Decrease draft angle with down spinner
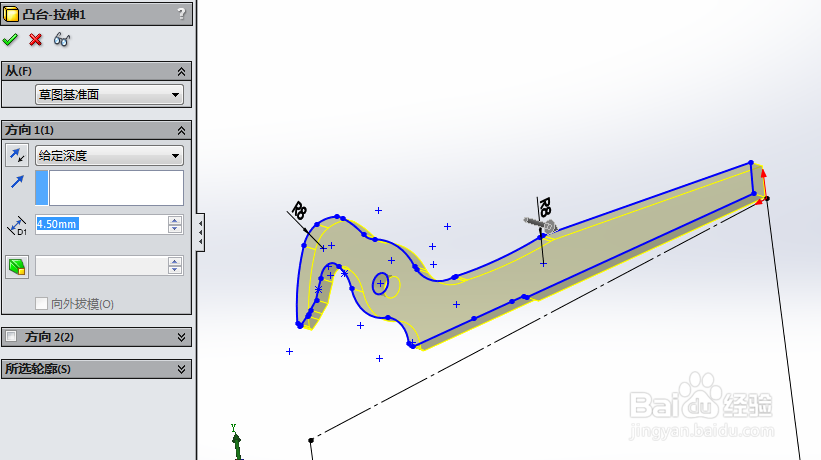 [175, 270]
